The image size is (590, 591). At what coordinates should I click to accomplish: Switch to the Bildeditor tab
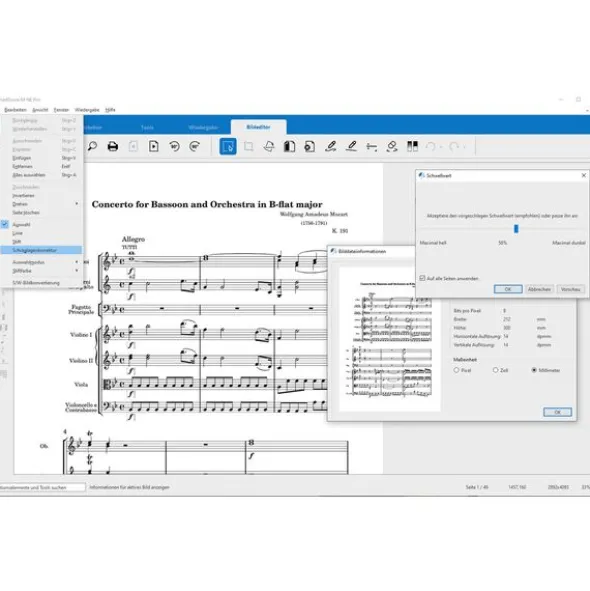[x=259, y=127]
